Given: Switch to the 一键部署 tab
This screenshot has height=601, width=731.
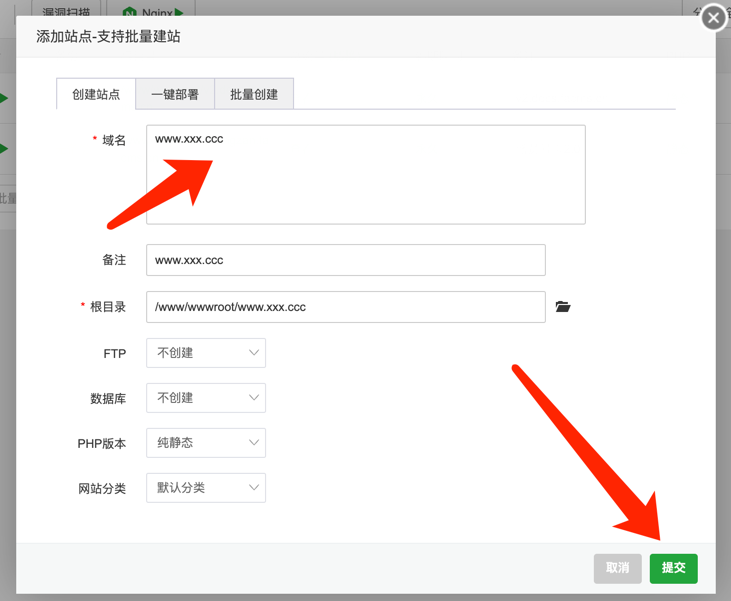Looking at the screenshot, I should pyautogui.click(x=175, y=95).
